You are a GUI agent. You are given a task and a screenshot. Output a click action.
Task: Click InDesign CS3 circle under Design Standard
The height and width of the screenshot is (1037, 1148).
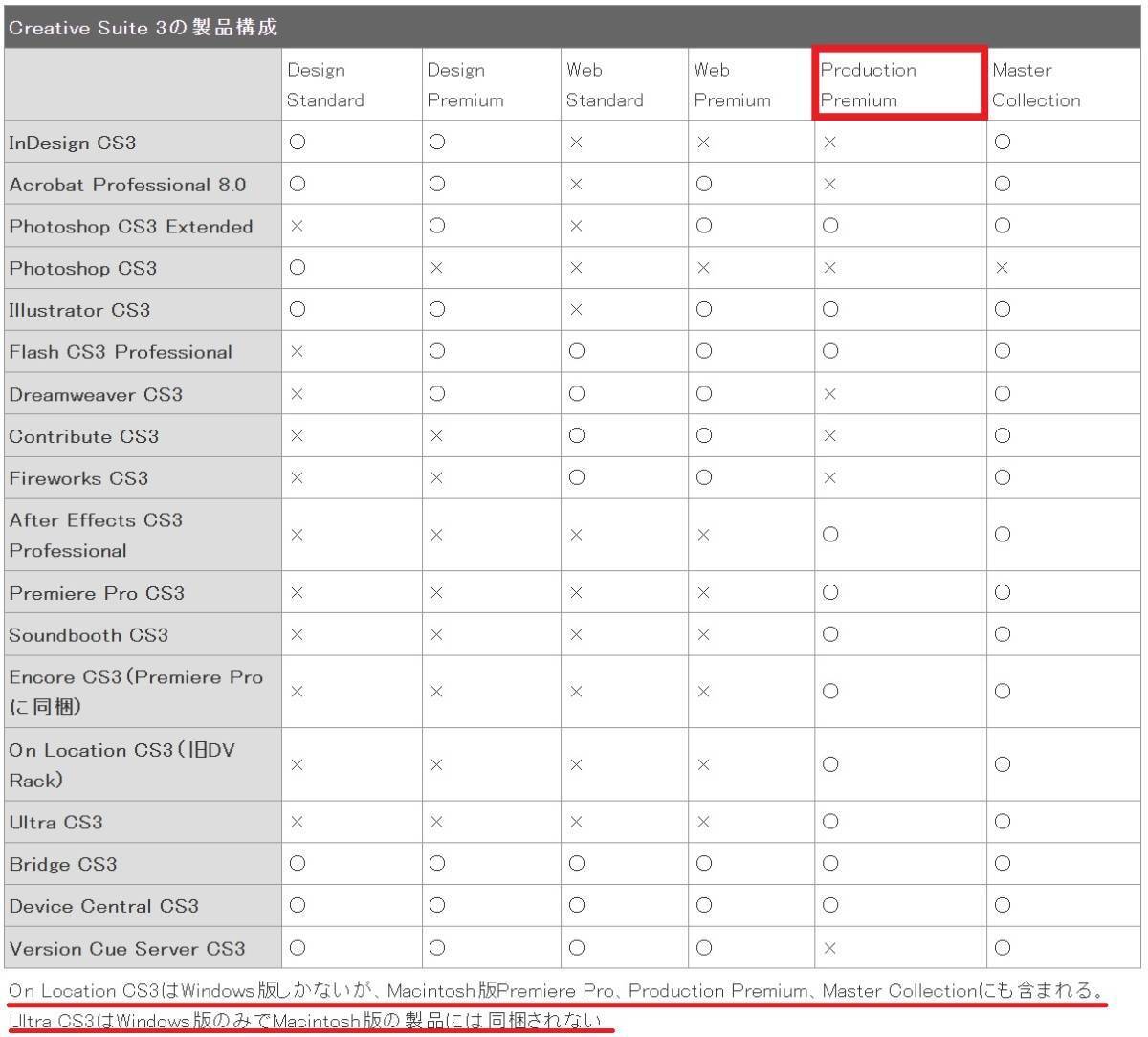coord(297,143)
